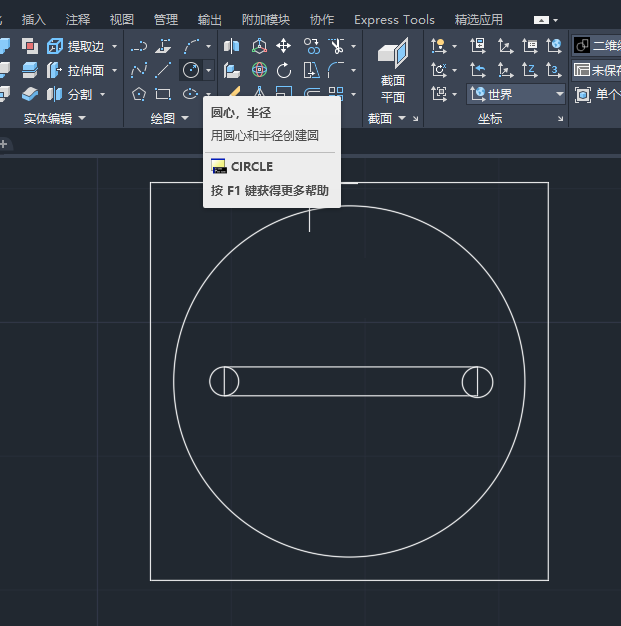Screen dimensions: 621x626
Task: Select the Trim scissors tool
Action: 336,46
